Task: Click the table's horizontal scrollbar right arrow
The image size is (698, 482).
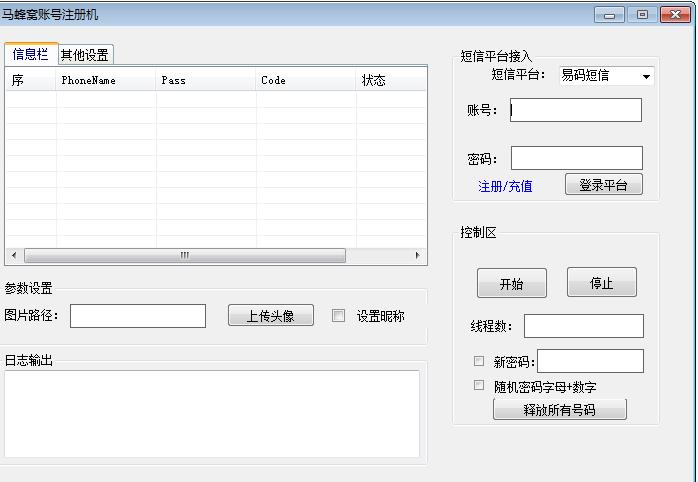Action: point(418,256)
